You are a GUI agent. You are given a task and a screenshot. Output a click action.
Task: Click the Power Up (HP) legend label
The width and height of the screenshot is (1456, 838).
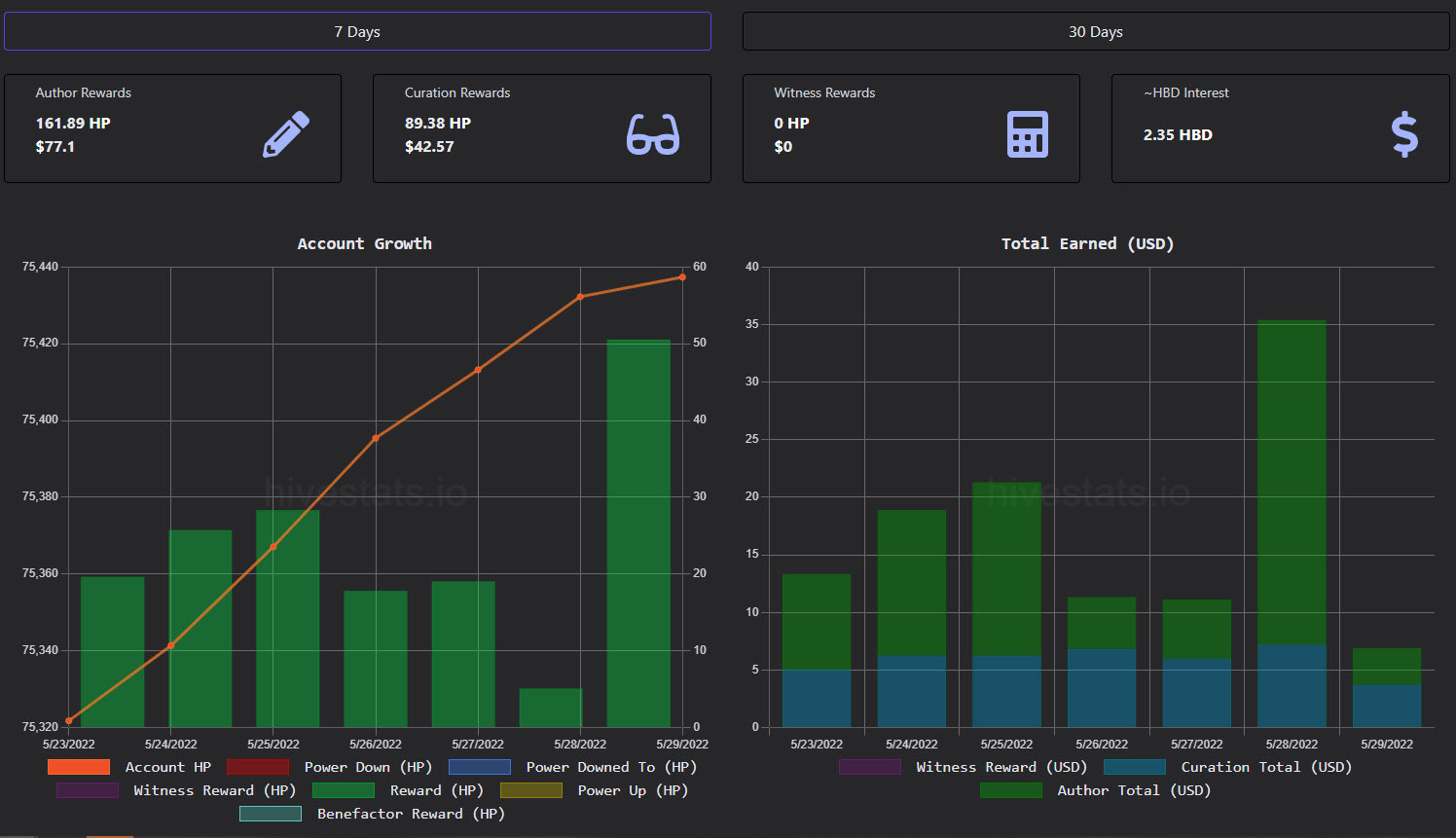coord(633,790)
